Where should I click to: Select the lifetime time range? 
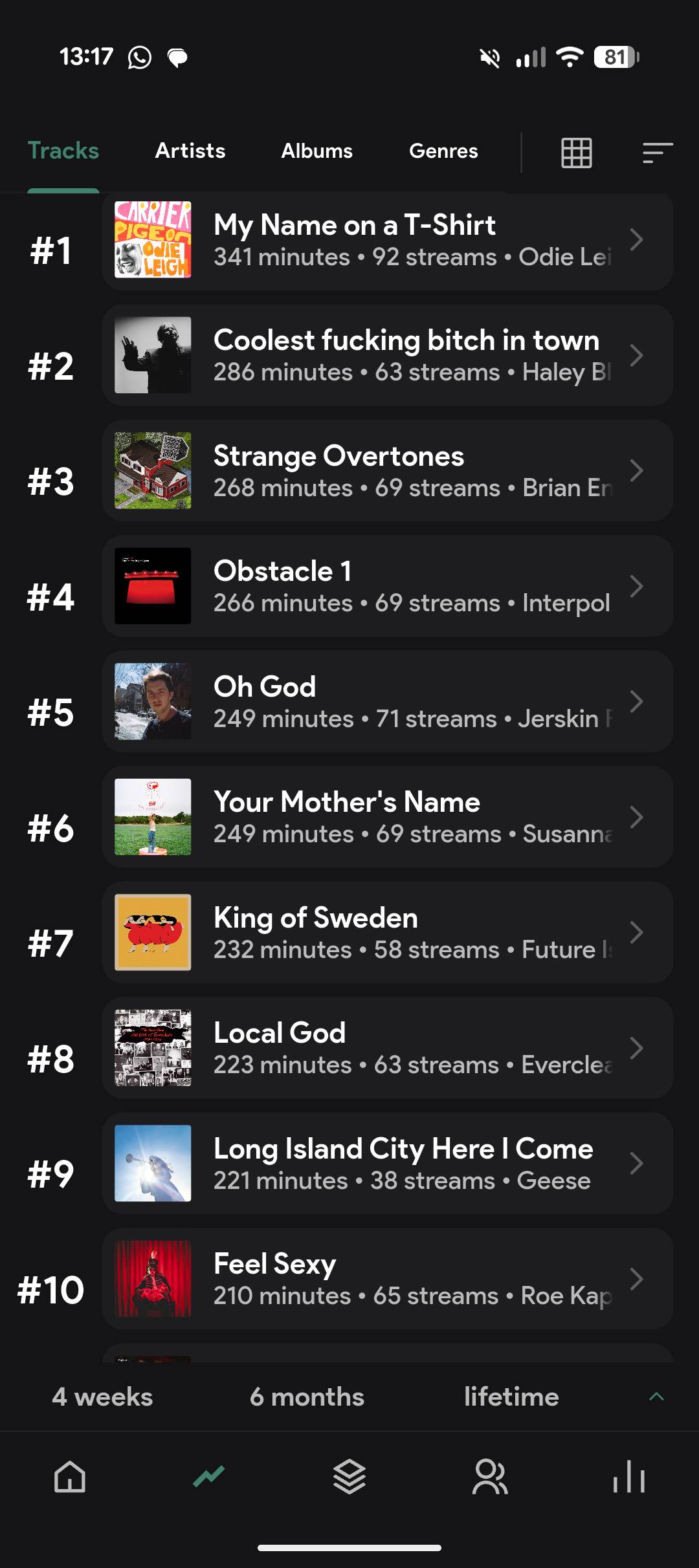511,1397
